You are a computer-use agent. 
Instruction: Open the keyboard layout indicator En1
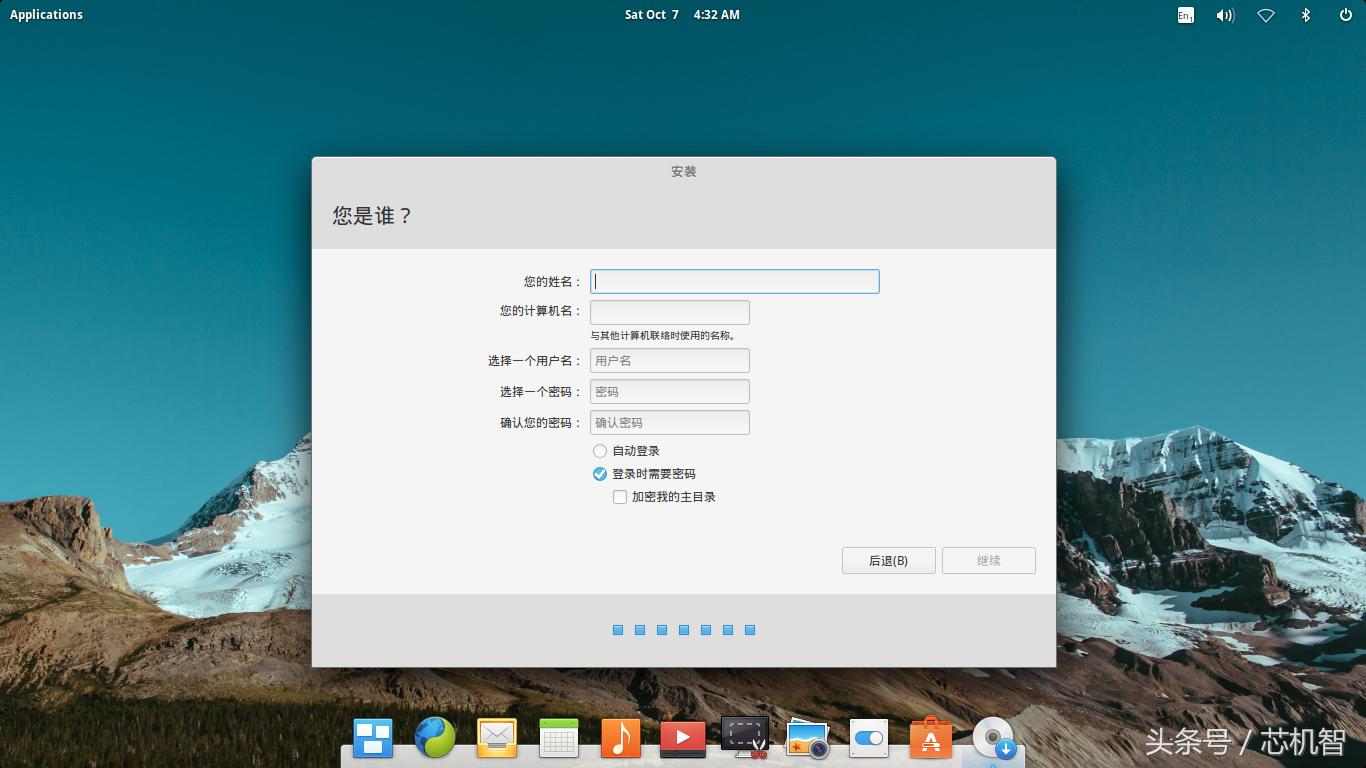point(1185,15)
